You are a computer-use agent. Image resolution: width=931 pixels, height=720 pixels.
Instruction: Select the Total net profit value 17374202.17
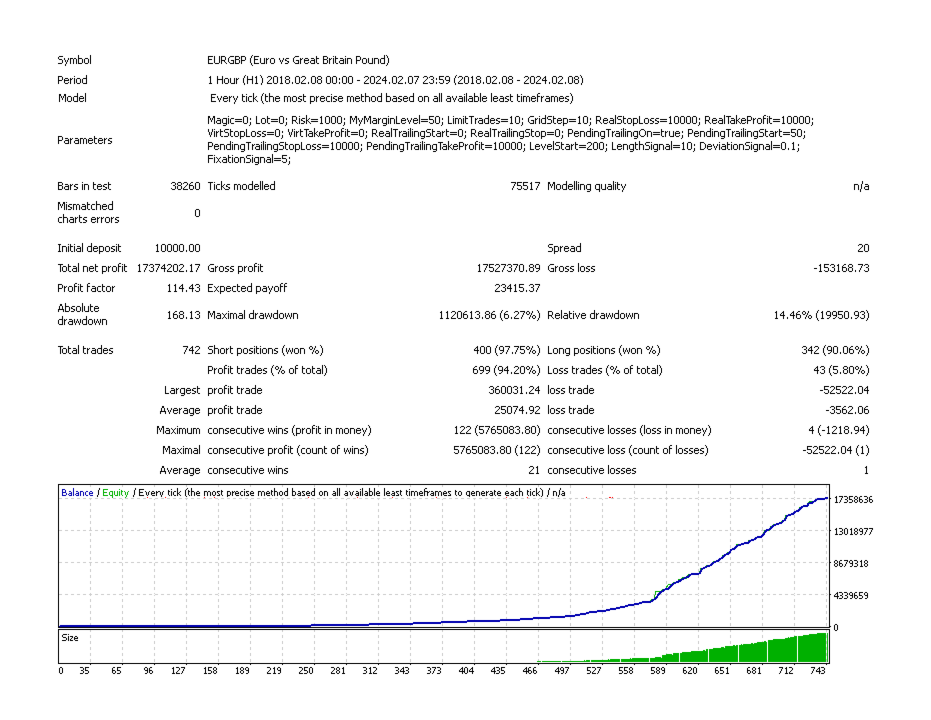click(169, 268)
